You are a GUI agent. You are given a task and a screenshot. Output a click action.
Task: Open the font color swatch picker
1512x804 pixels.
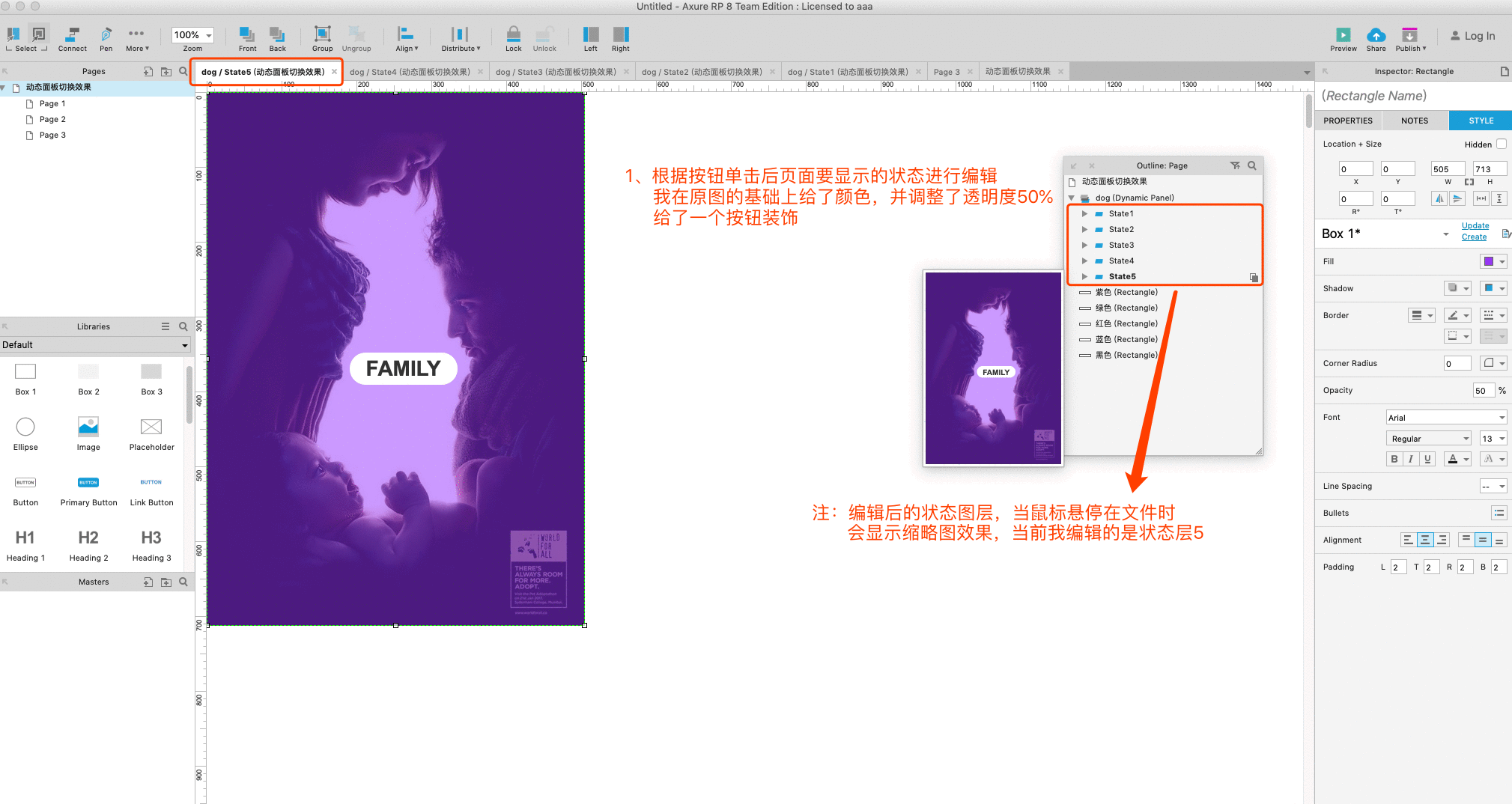coord(1458,459)
